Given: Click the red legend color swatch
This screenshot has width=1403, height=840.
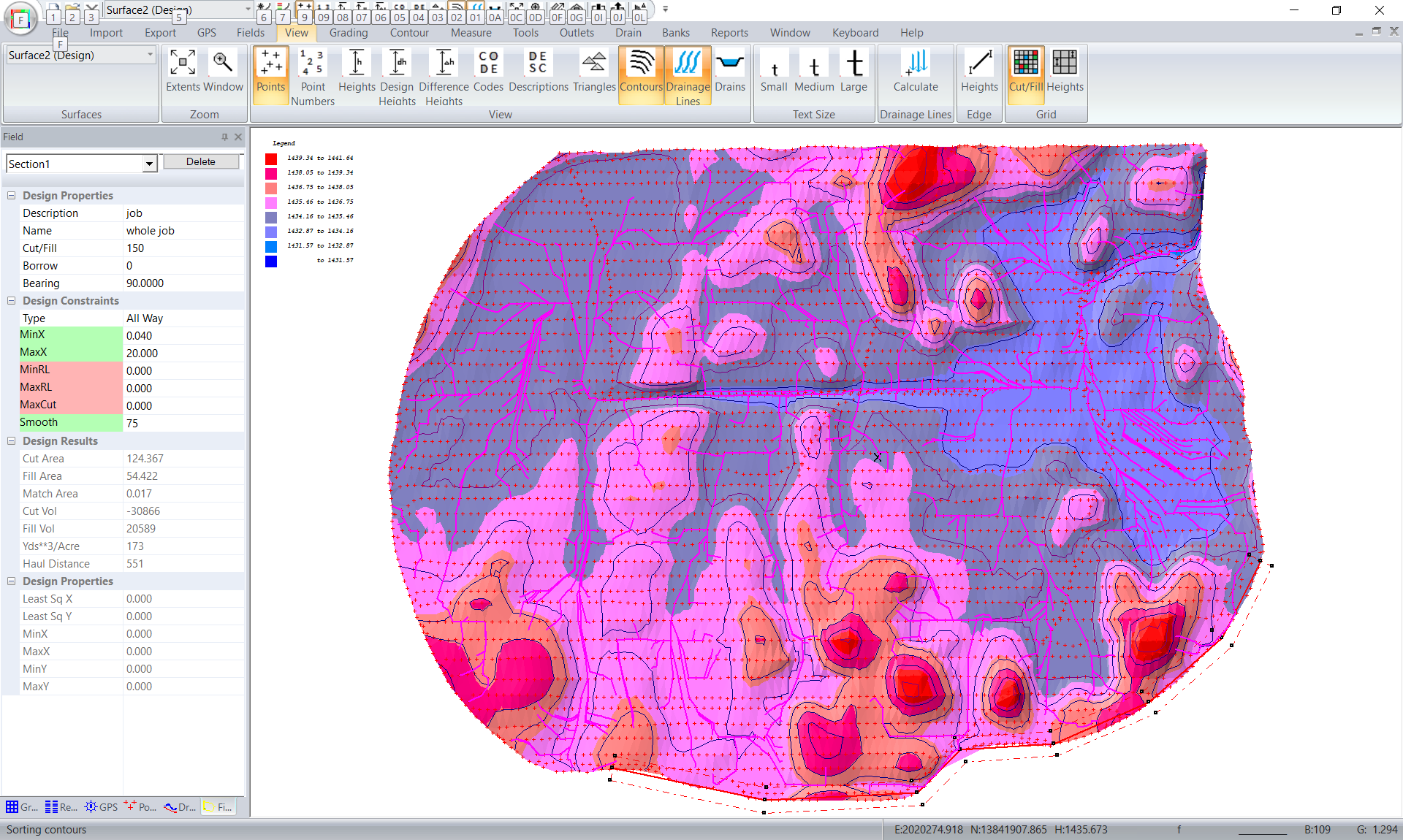Looking at the screenshot, I should (x=271, y=159).
